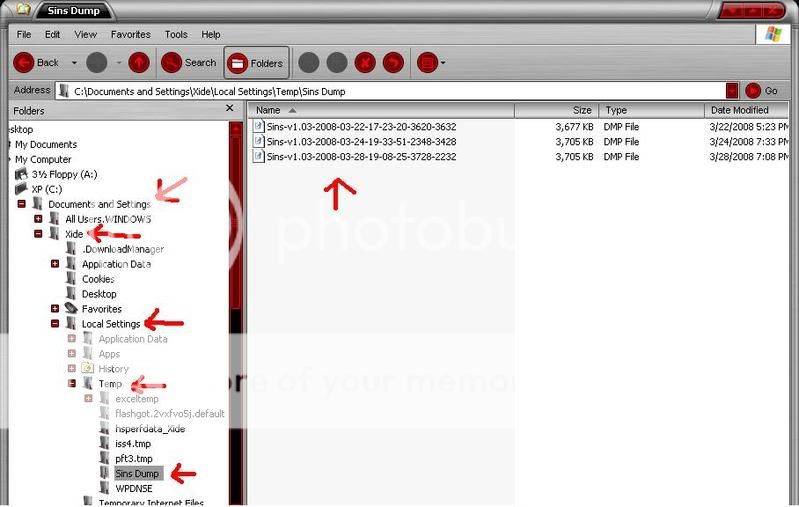Select the flashgot.2vxfvo5j.default folder

click(170, 414)
